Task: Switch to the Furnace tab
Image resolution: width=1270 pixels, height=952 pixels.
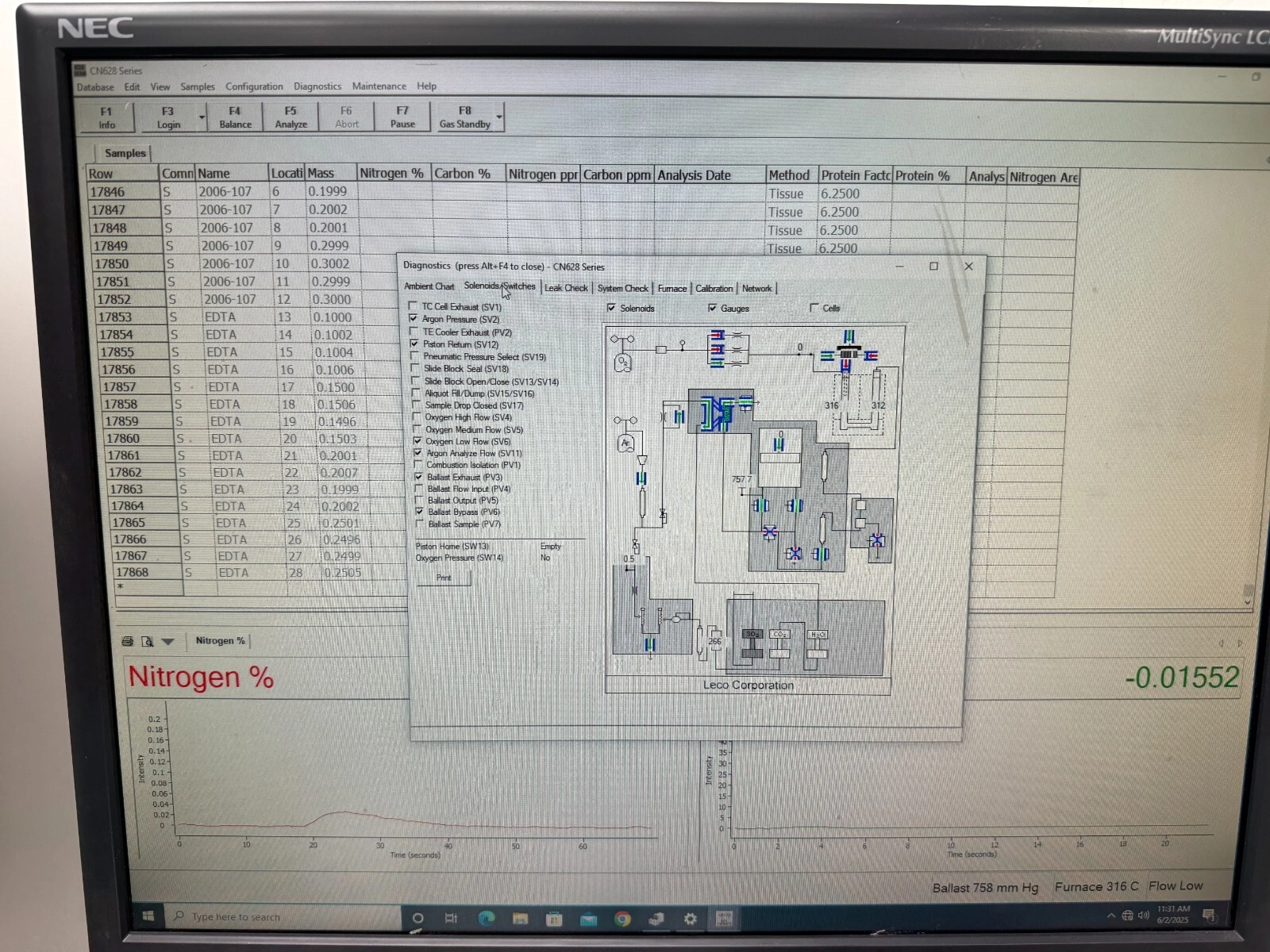Action: click(672, 289)
